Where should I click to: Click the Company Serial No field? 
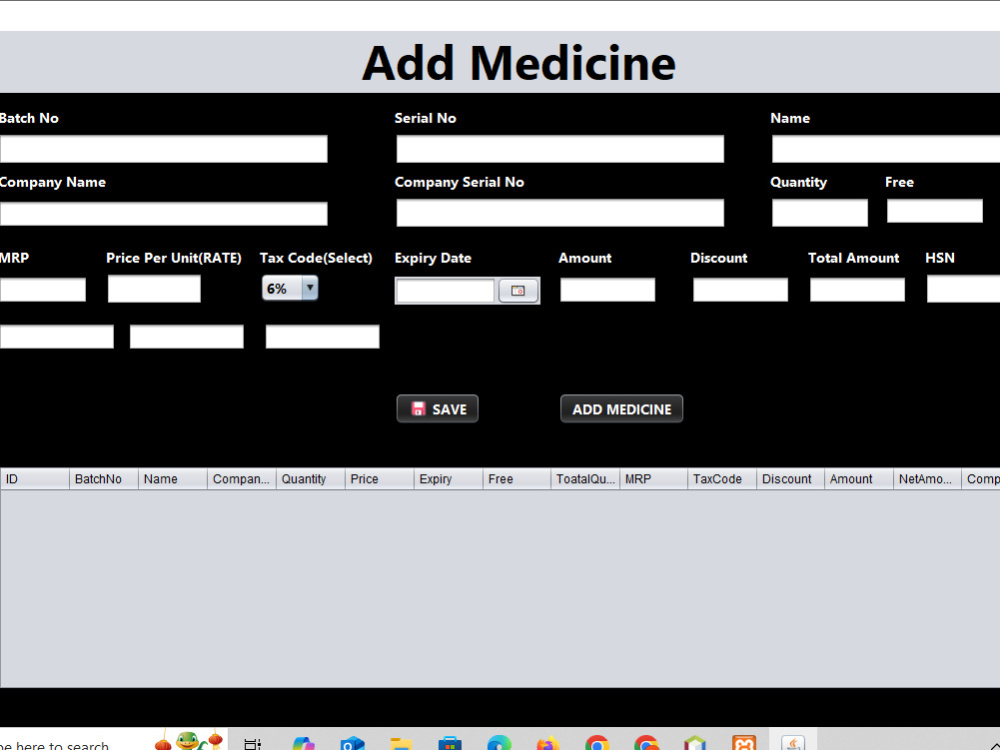point(560,213)
